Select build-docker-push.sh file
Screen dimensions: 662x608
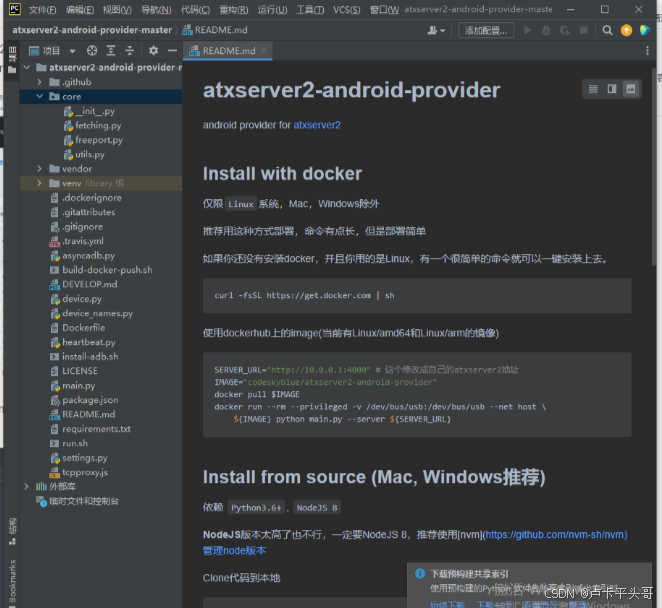point(101,270)
